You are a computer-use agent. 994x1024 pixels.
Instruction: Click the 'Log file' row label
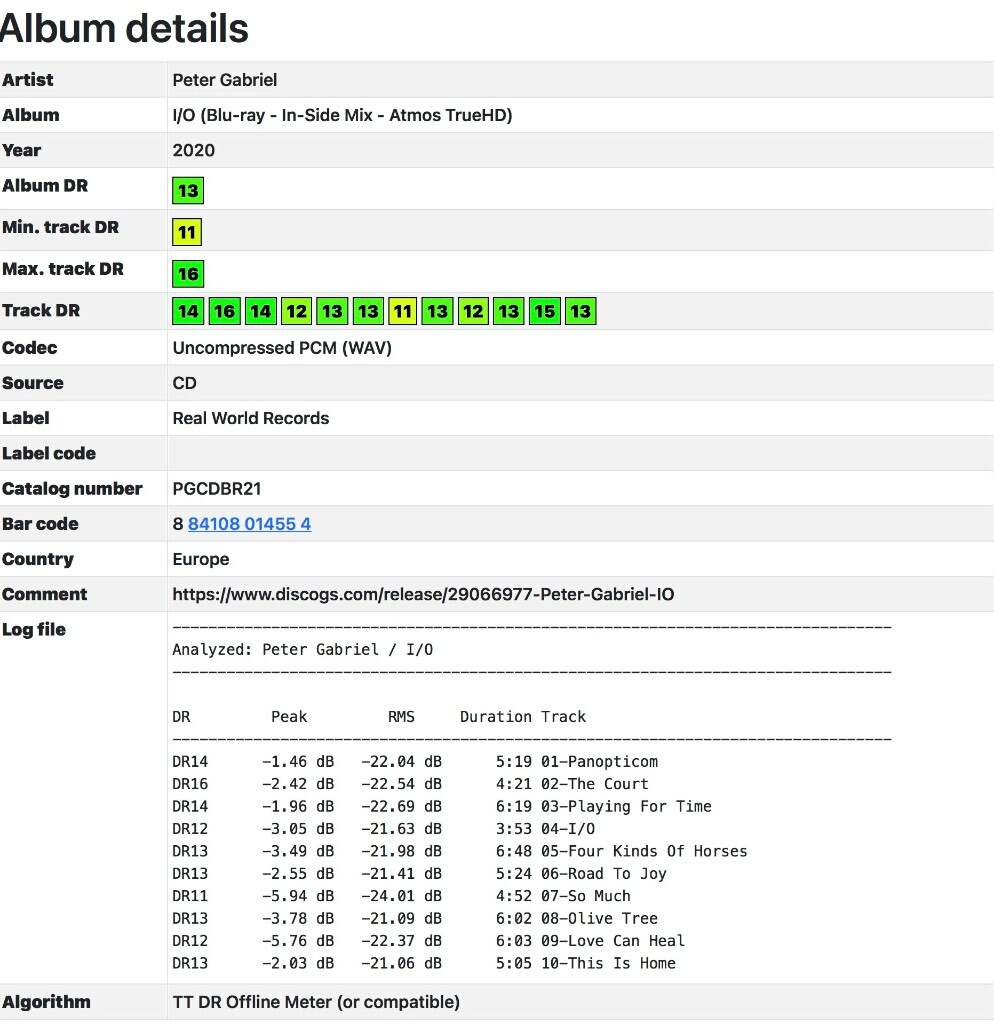click(34, 630)
